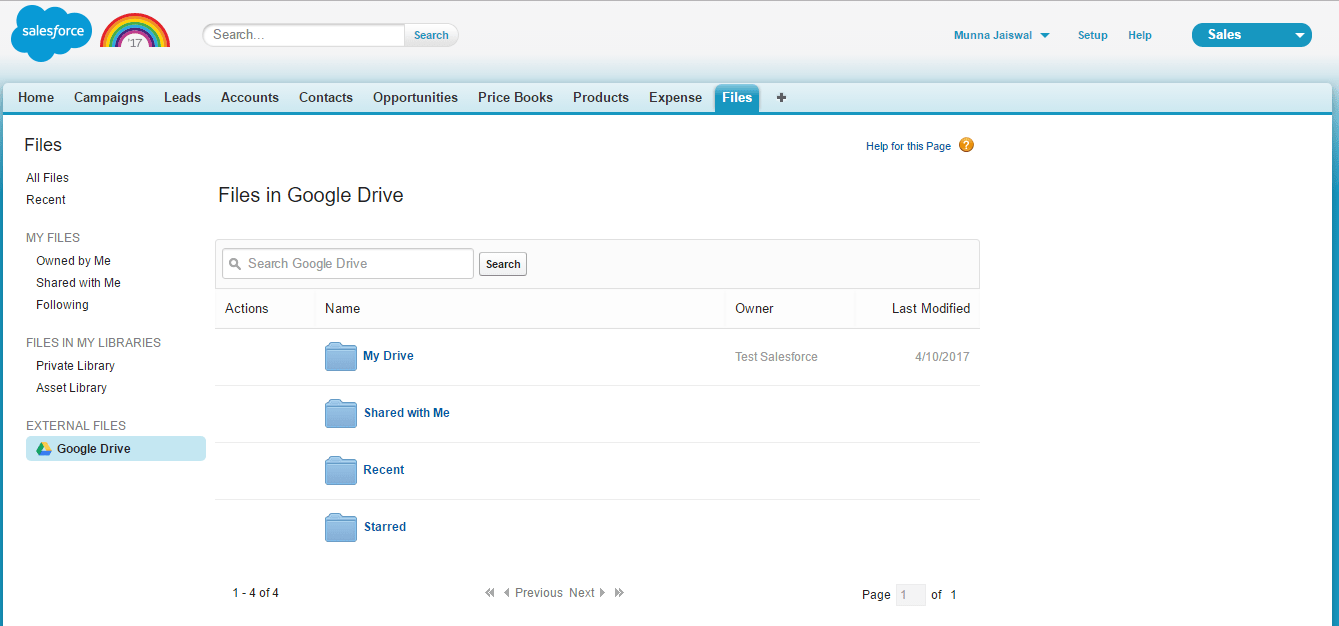Open Recent in the sidebar
Screen dimensions: 1339x626
46,200
